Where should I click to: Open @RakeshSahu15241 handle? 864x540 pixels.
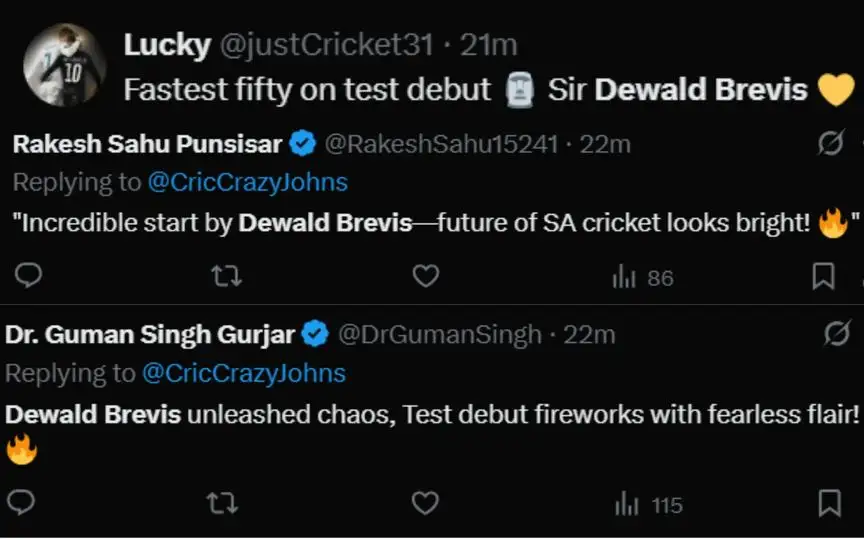[441, 144]
